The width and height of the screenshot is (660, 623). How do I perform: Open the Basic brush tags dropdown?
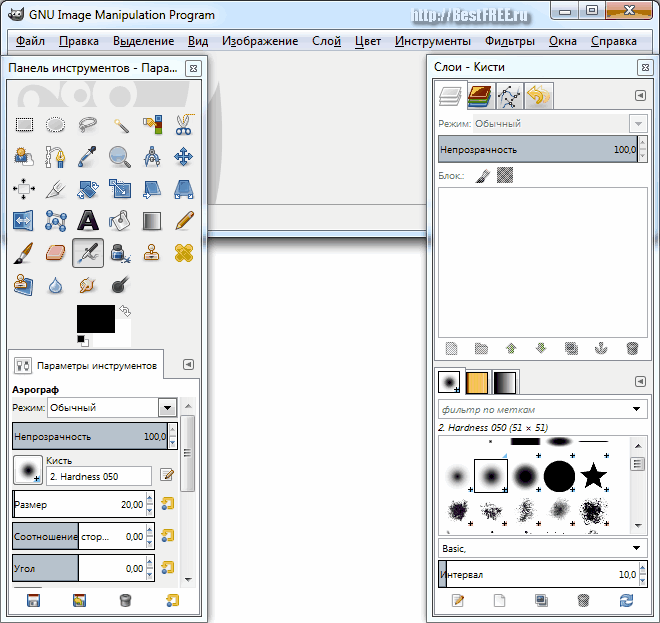click(638, 548)
